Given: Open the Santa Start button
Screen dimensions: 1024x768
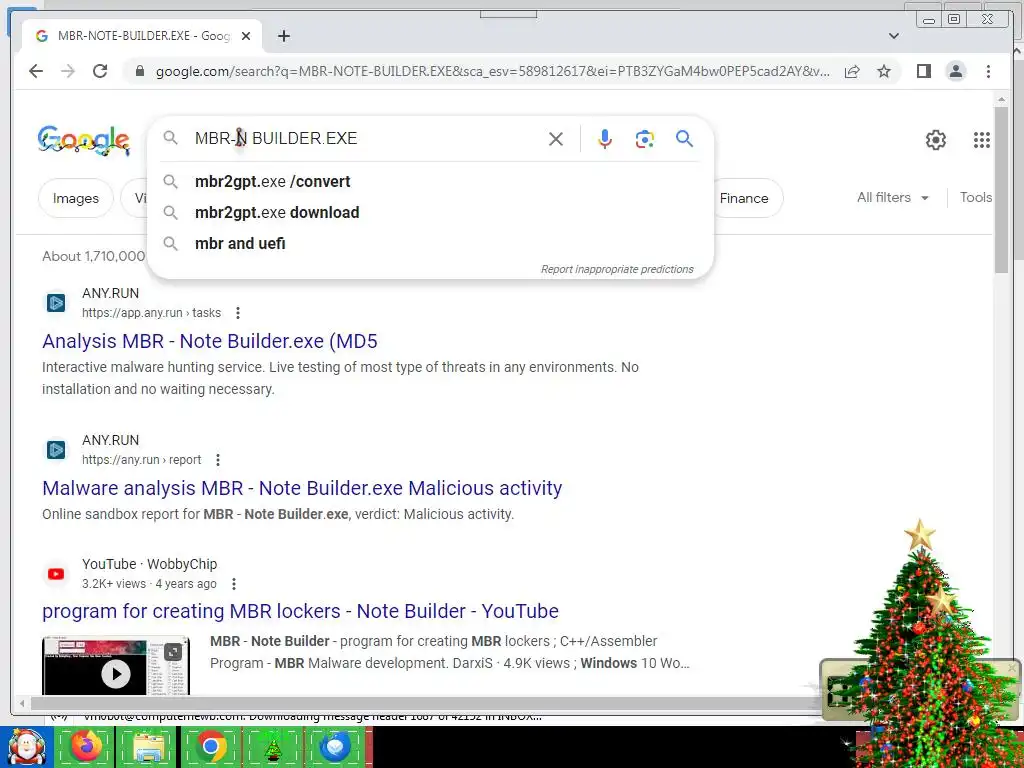Looking at the screenshot, I should pos(25,747).
